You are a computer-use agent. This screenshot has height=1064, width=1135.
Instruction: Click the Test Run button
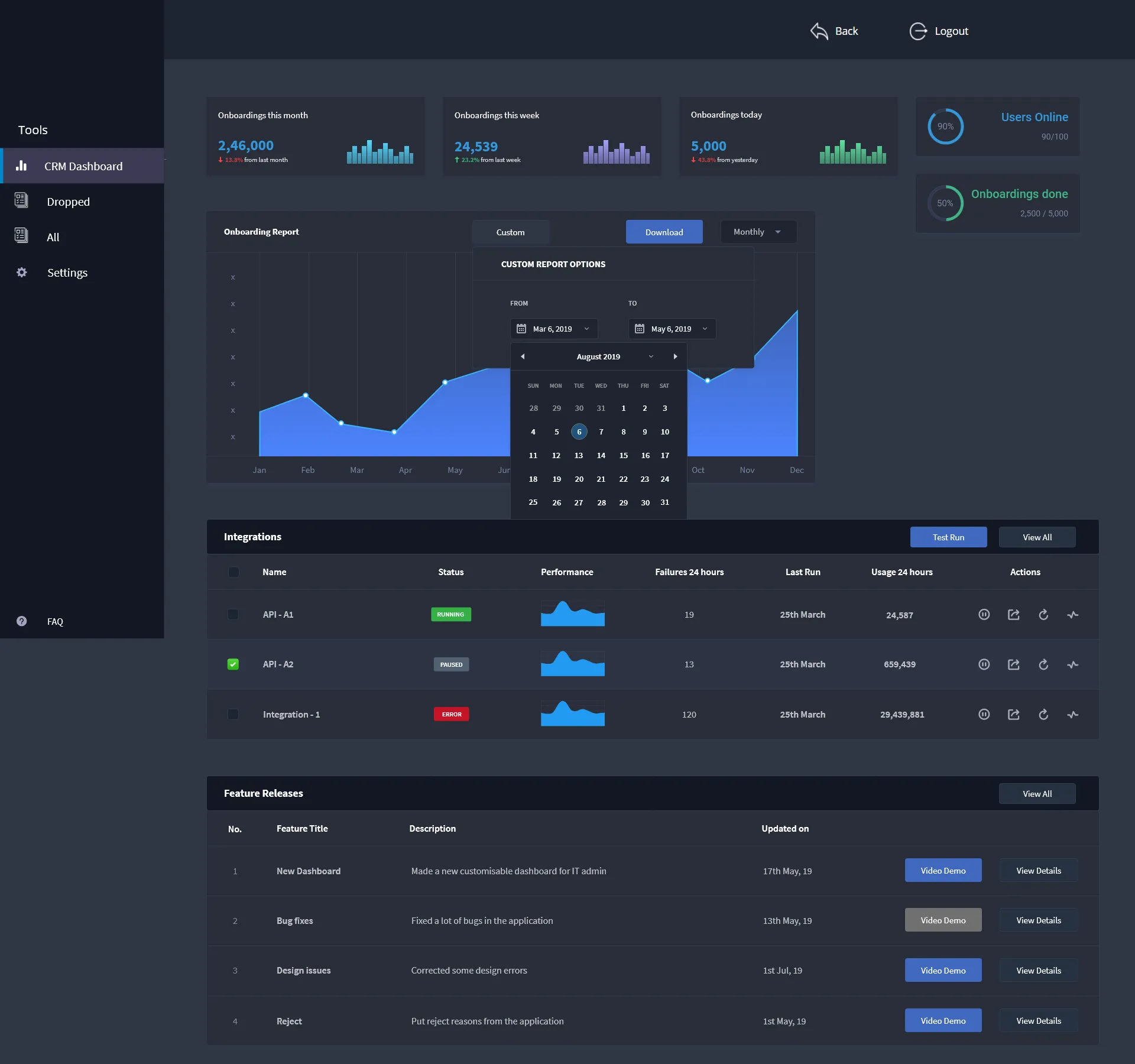pos(948,537)
